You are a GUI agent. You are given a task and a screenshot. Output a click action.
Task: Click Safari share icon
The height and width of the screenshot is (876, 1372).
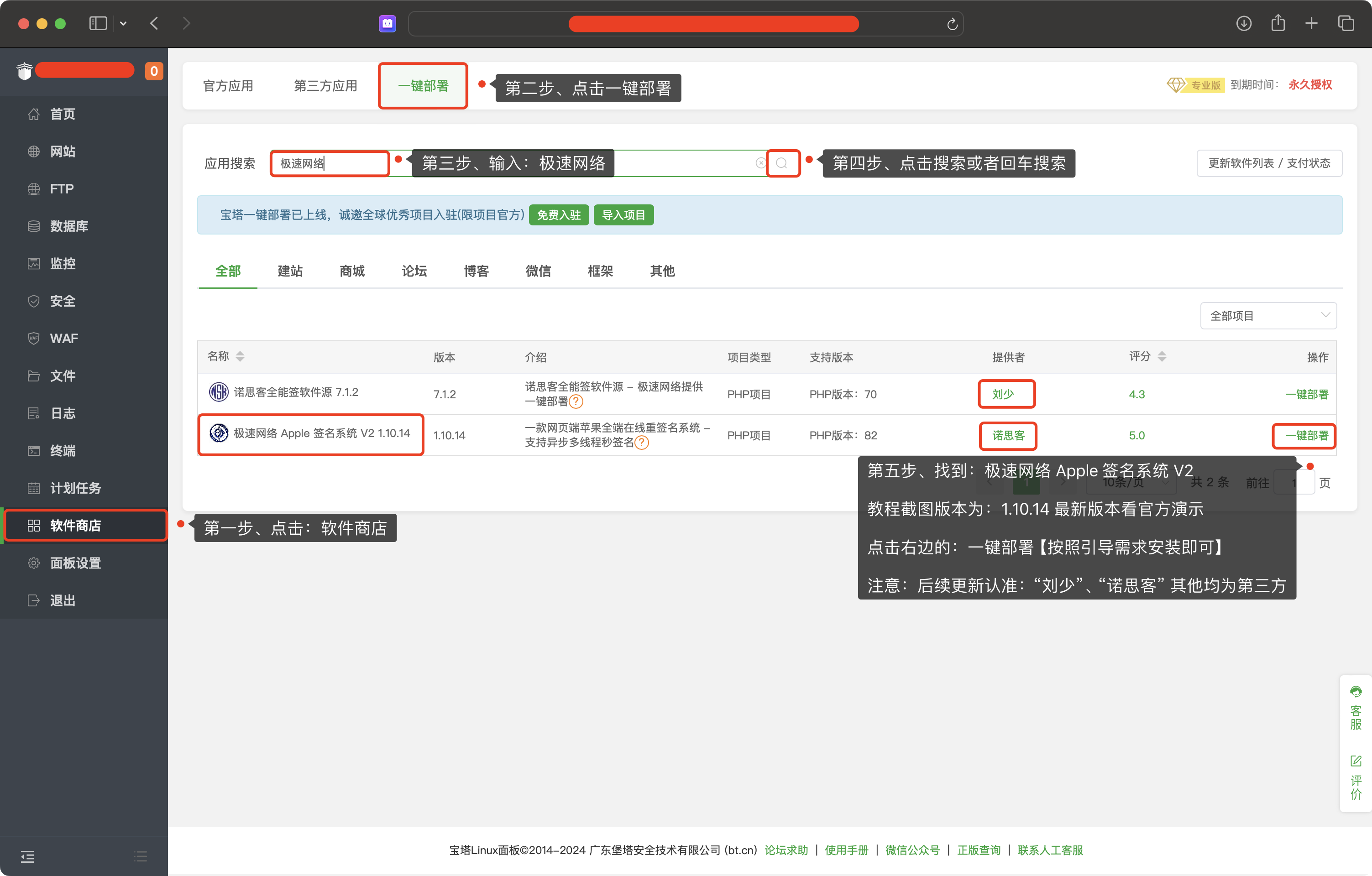pyautogui.click(x=1278, y=23)
